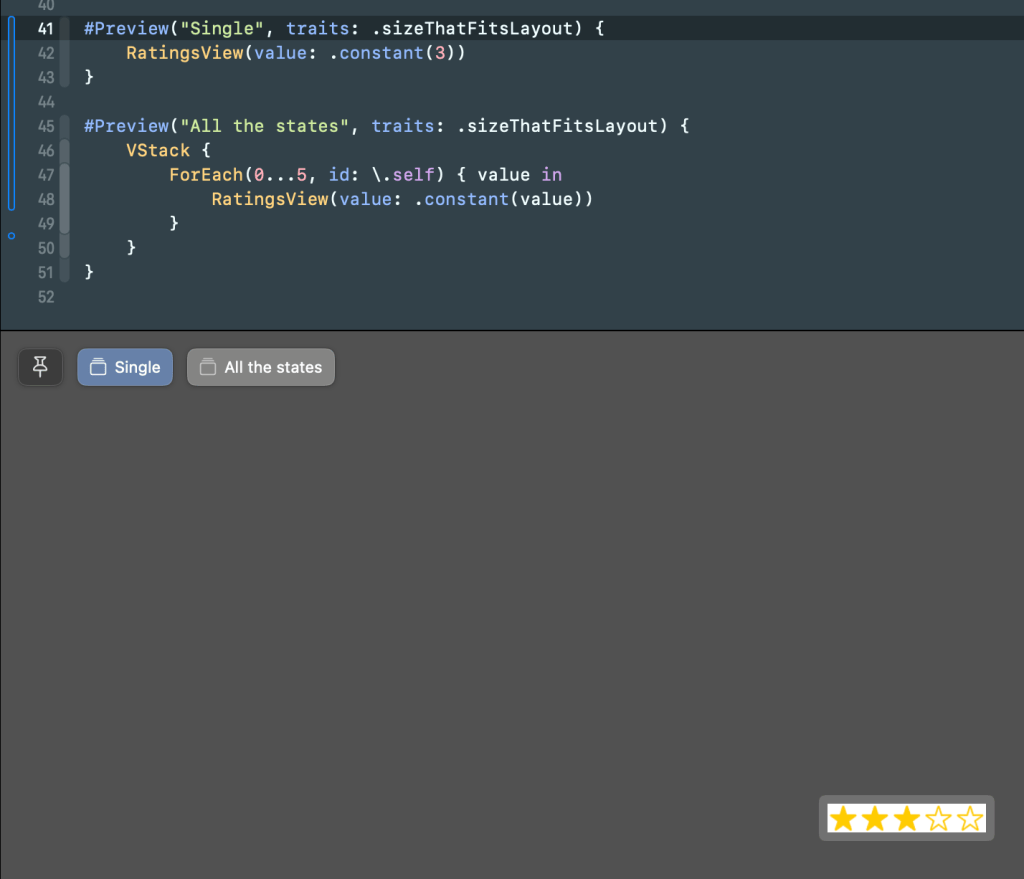Switch to the Single preview tab
The width and height of the screenshot is (1024, 879).
(125, 367)
